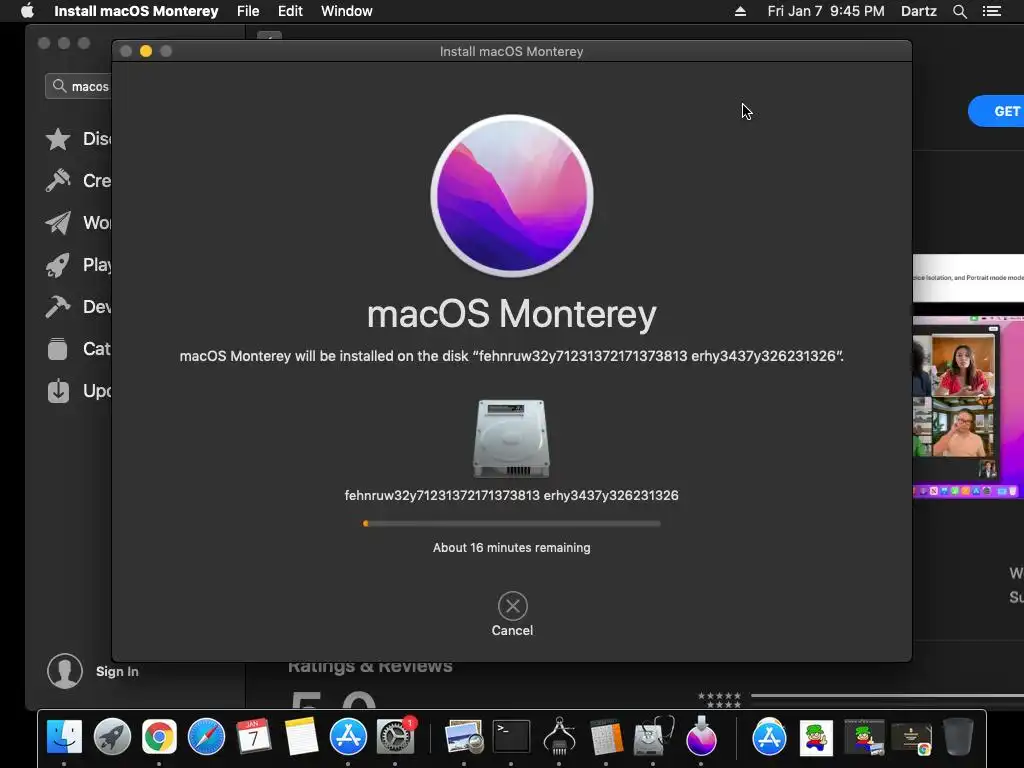Open Notes from the Dock
1024x768 pixels.
point(301,737)
